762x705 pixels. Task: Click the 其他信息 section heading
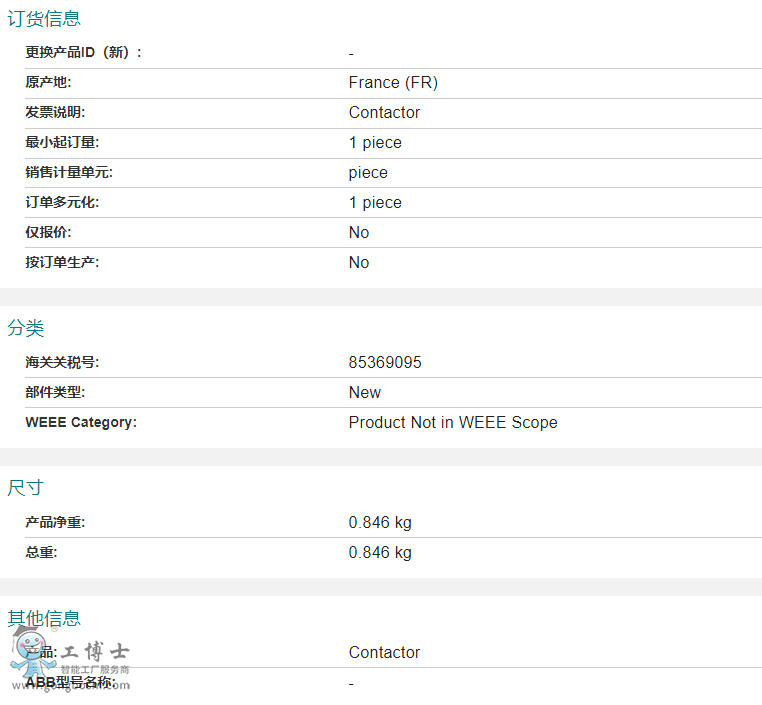click(44, 618)
